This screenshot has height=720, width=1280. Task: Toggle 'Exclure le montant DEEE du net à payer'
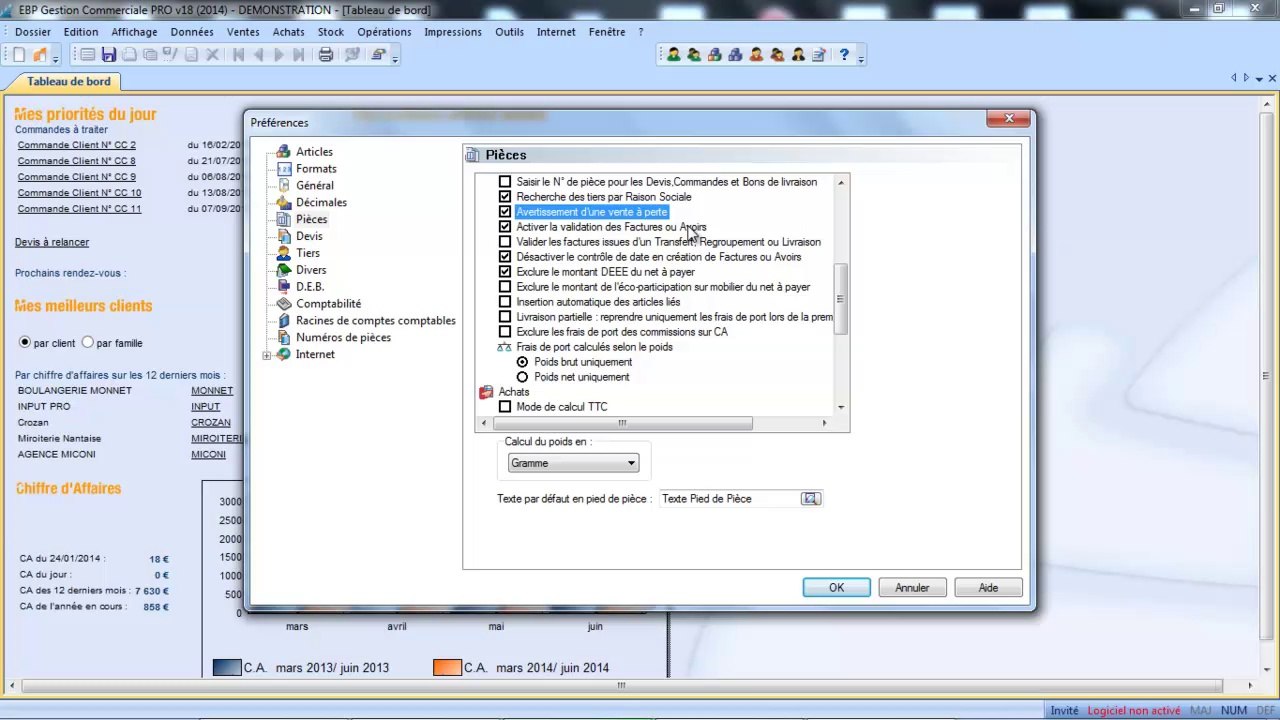[x=505, y=272]
